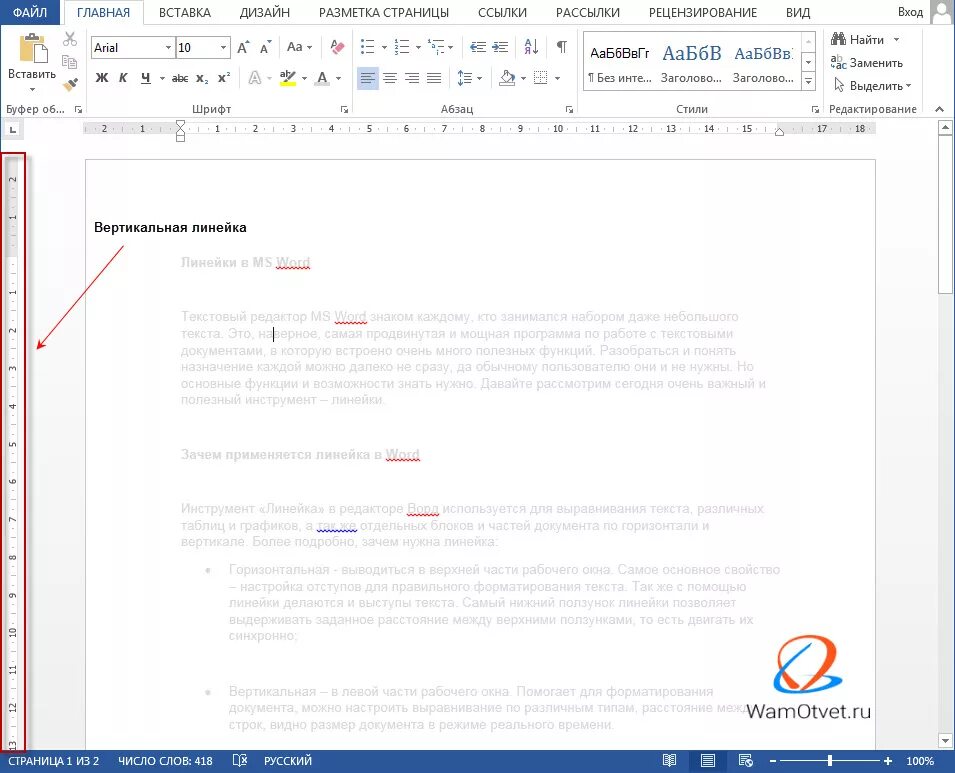The height and width of the screenshot is (773, 955).
Task: Decrease font size with the shrink icon
Action: (x=265, y=48)
